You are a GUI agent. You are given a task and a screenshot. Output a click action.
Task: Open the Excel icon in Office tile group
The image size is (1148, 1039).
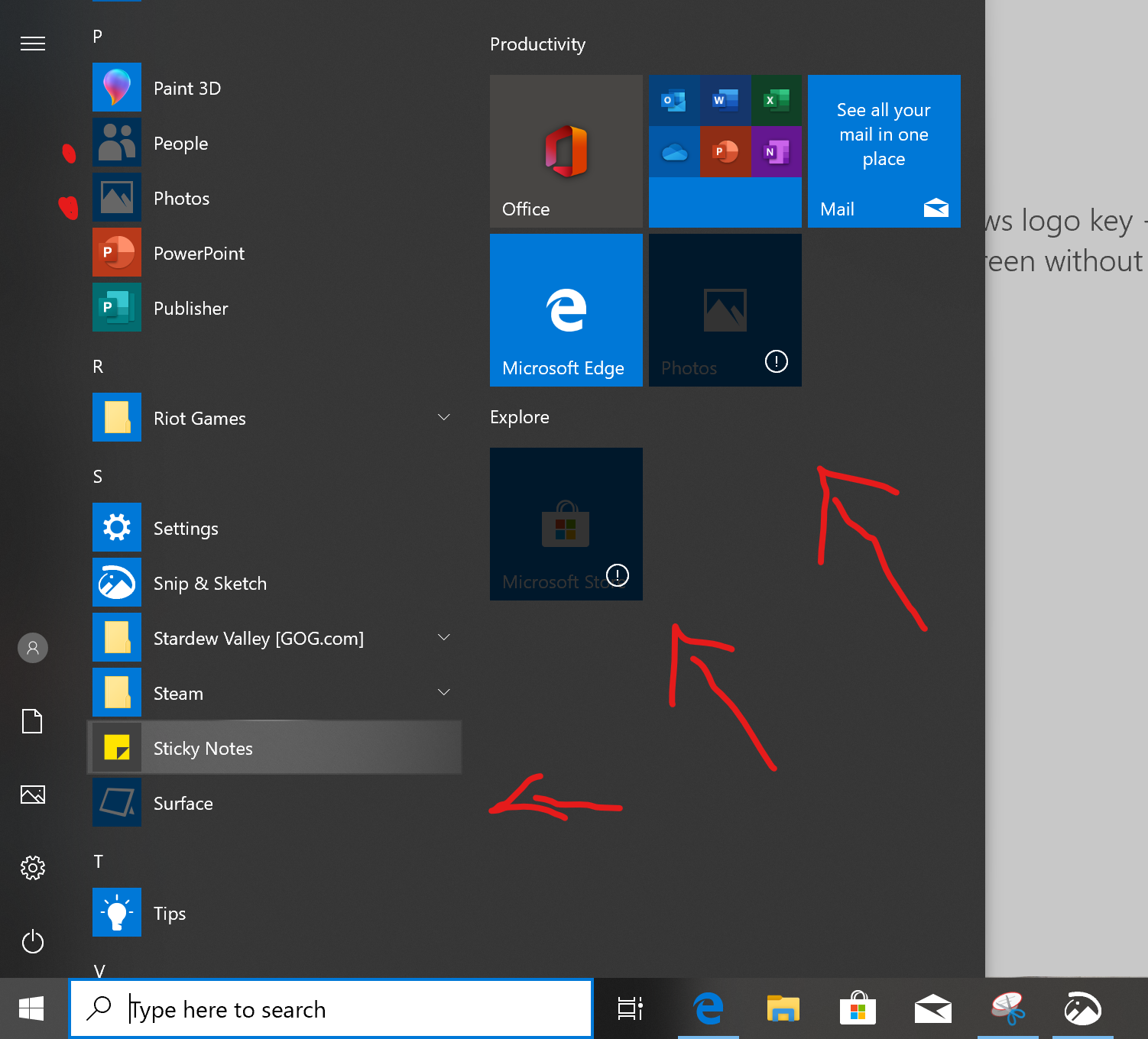[x=777, y=100]
